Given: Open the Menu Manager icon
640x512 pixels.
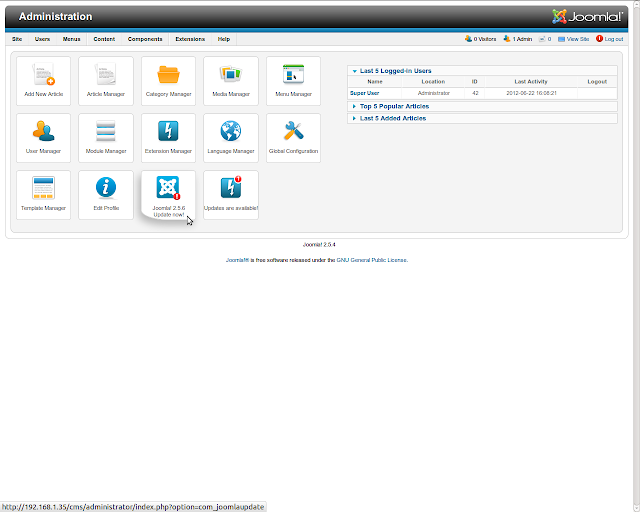Looking at the screenshot, I should (293, 81).
